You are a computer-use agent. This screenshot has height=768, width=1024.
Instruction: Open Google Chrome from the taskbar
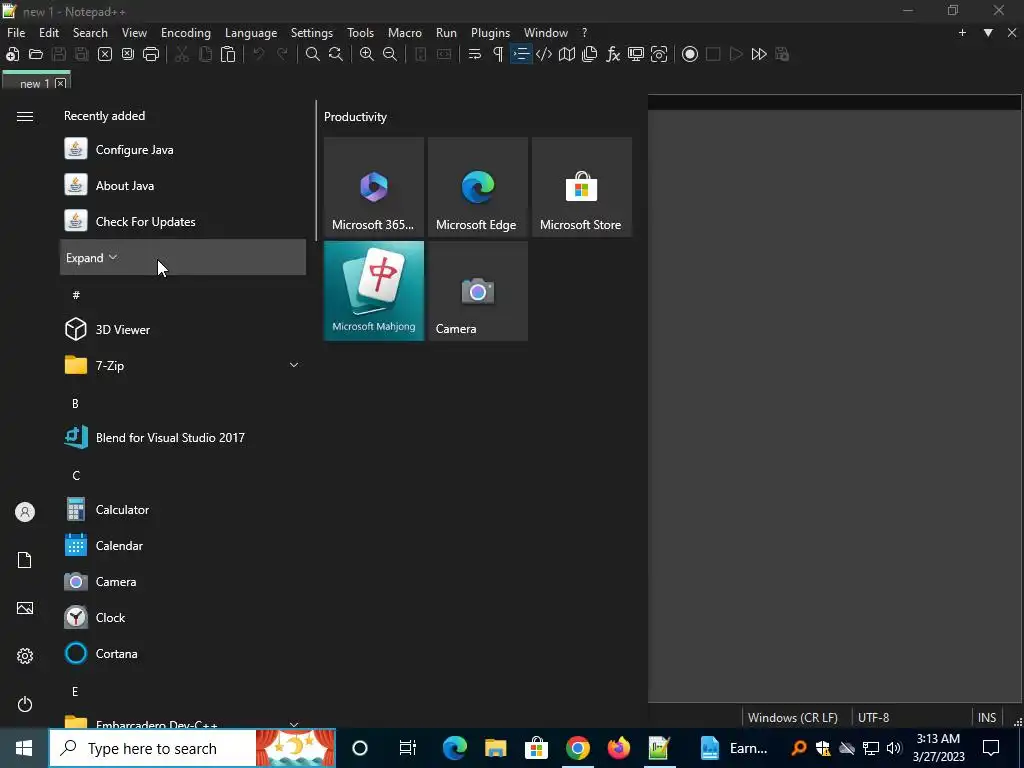click(x=578, y=748)
